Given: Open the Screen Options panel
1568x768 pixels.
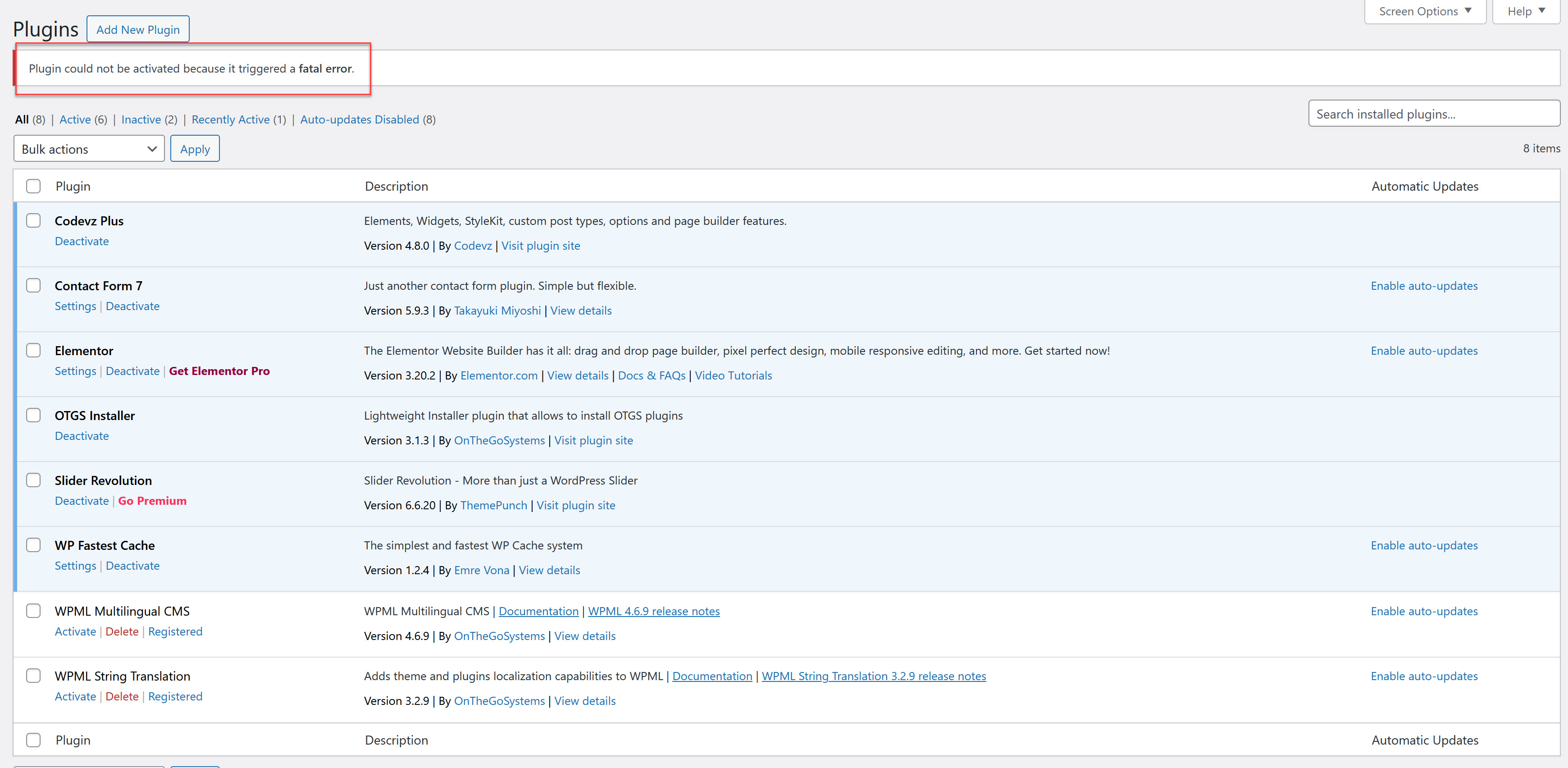Looking at the screenshot, I should point(1425,12).
